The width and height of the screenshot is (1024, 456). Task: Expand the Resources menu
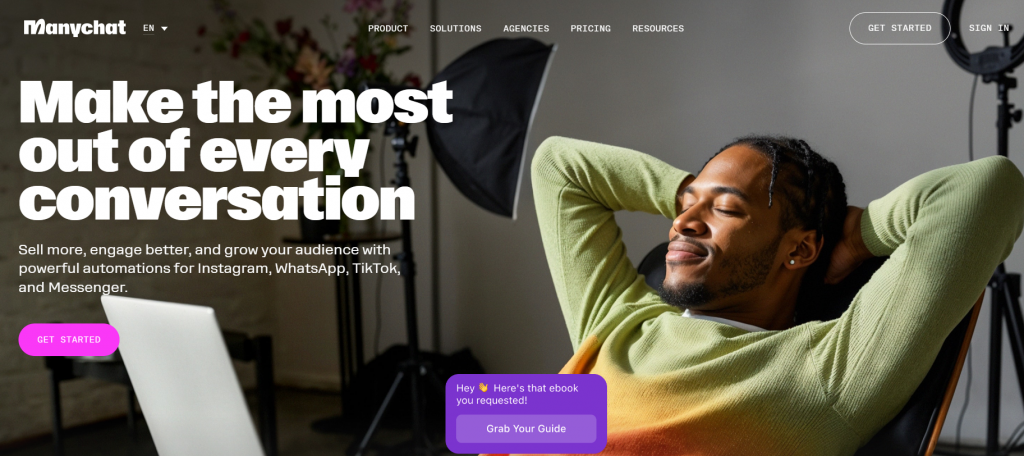tap(658, 28)
